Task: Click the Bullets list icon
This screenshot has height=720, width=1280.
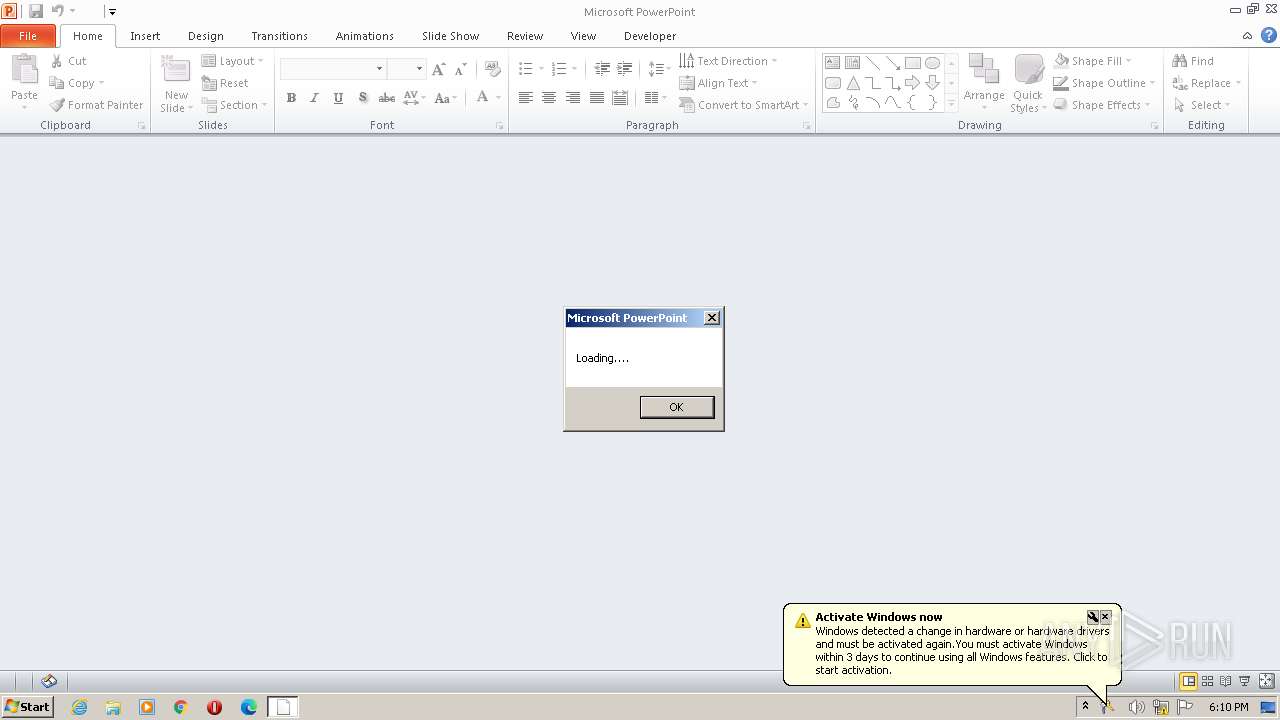Action: [x=526, y=69]
